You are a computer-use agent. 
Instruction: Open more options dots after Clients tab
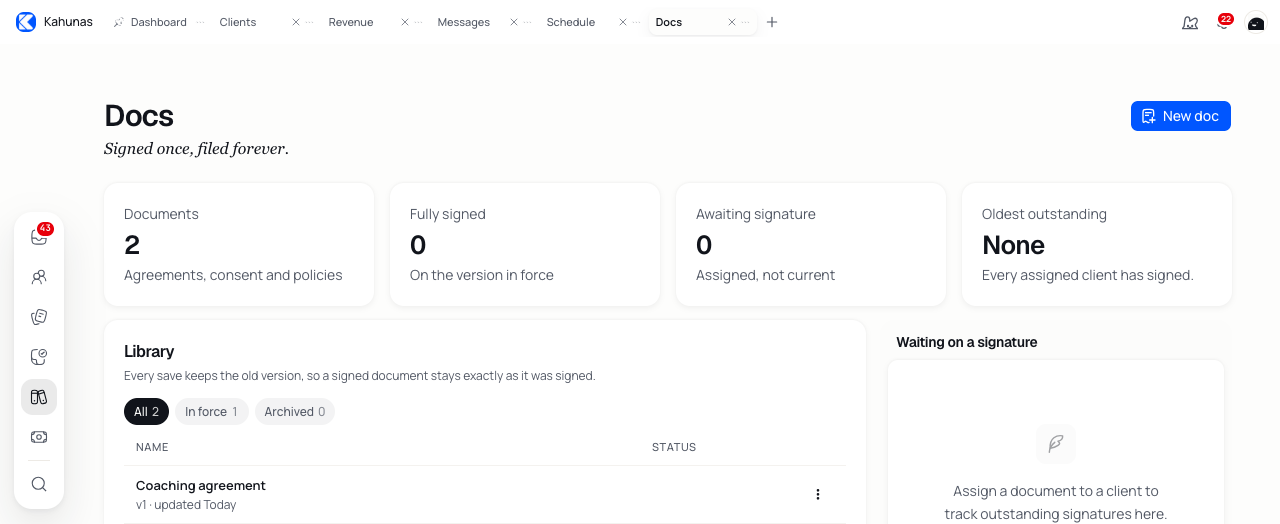(309, 22)
